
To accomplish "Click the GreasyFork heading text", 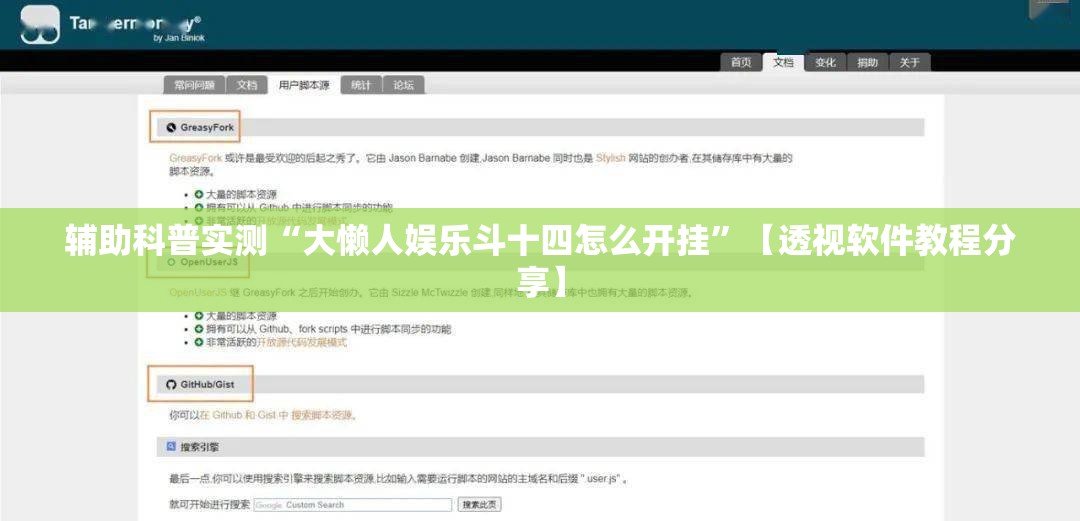I will click(x=207, y=127).
